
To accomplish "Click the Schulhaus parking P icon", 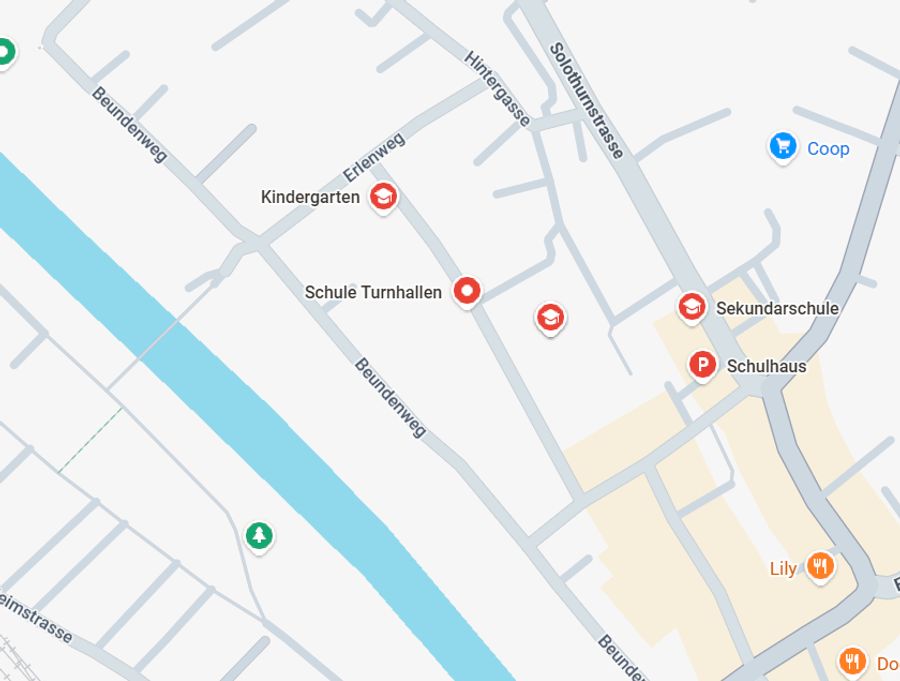I will click(x=702, y=365).
